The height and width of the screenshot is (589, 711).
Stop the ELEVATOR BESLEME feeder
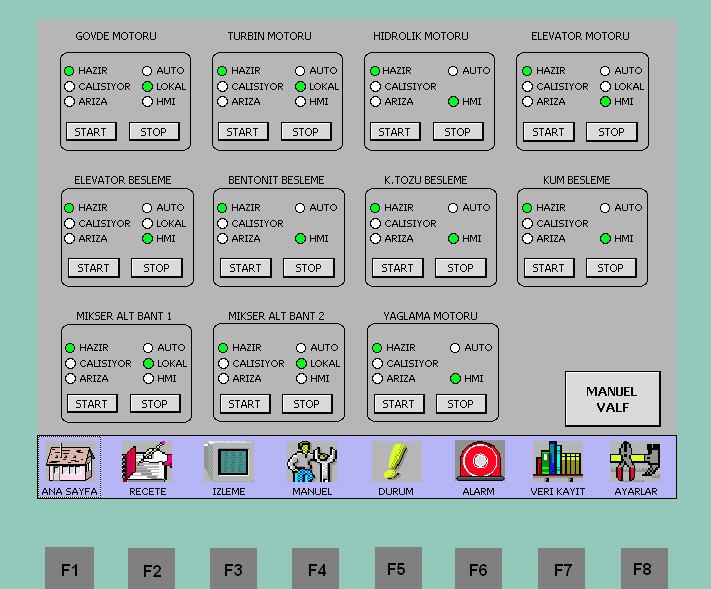[157, 268]
